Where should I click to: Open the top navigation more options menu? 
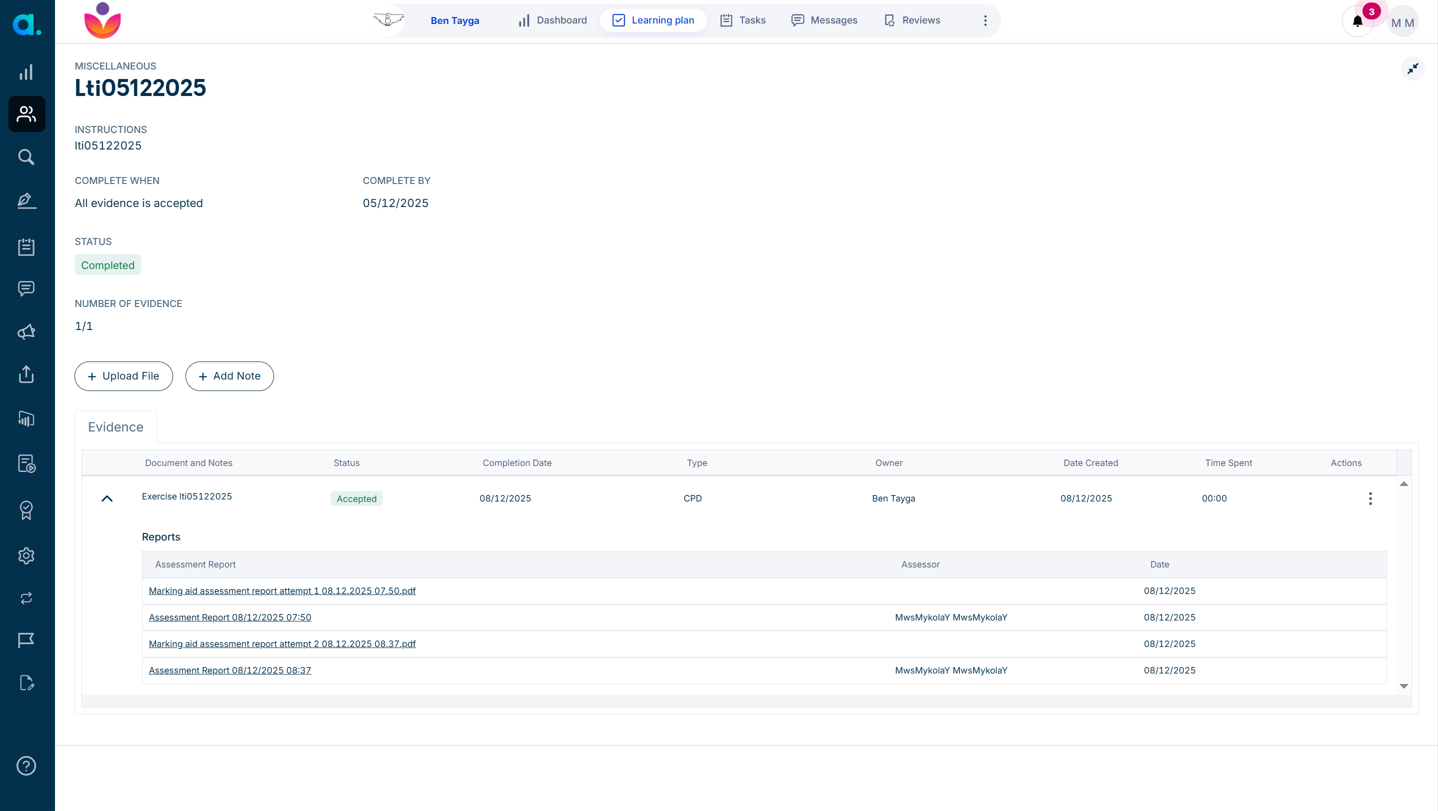click(985, 20)
